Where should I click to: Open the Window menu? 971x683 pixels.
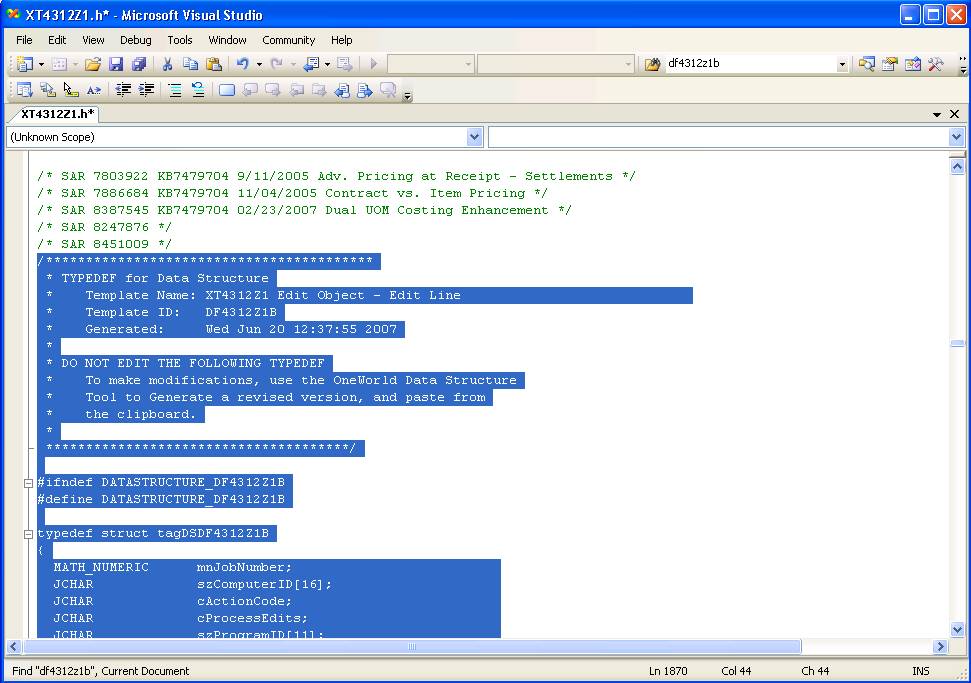coord(227,40)
